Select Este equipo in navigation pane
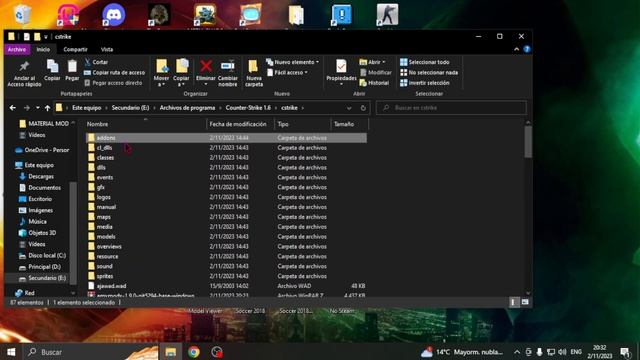Image resolution: width=640 pixels, height=360 pixels. tap(34, 165)
